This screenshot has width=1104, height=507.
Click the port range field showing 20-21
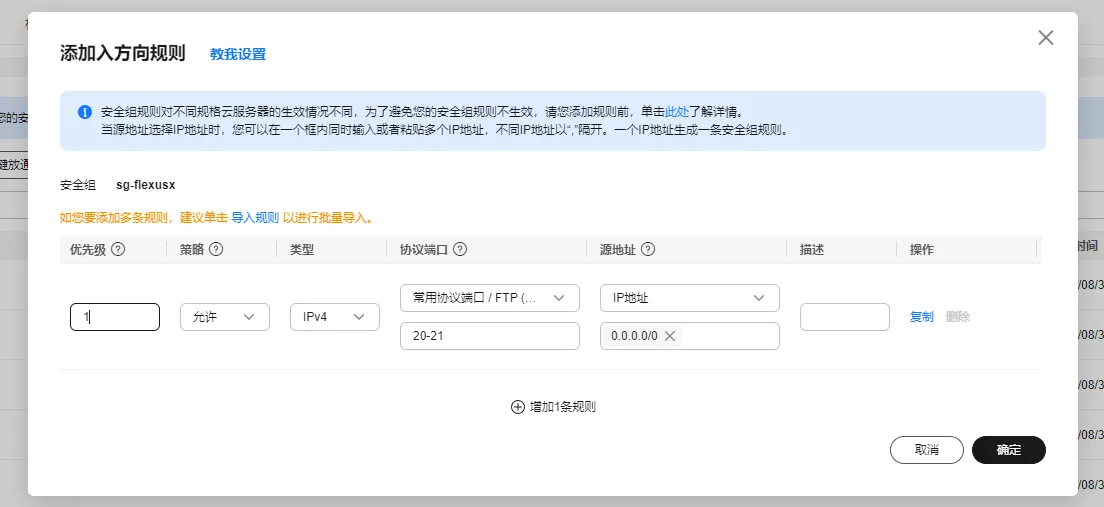pos(489,336)
